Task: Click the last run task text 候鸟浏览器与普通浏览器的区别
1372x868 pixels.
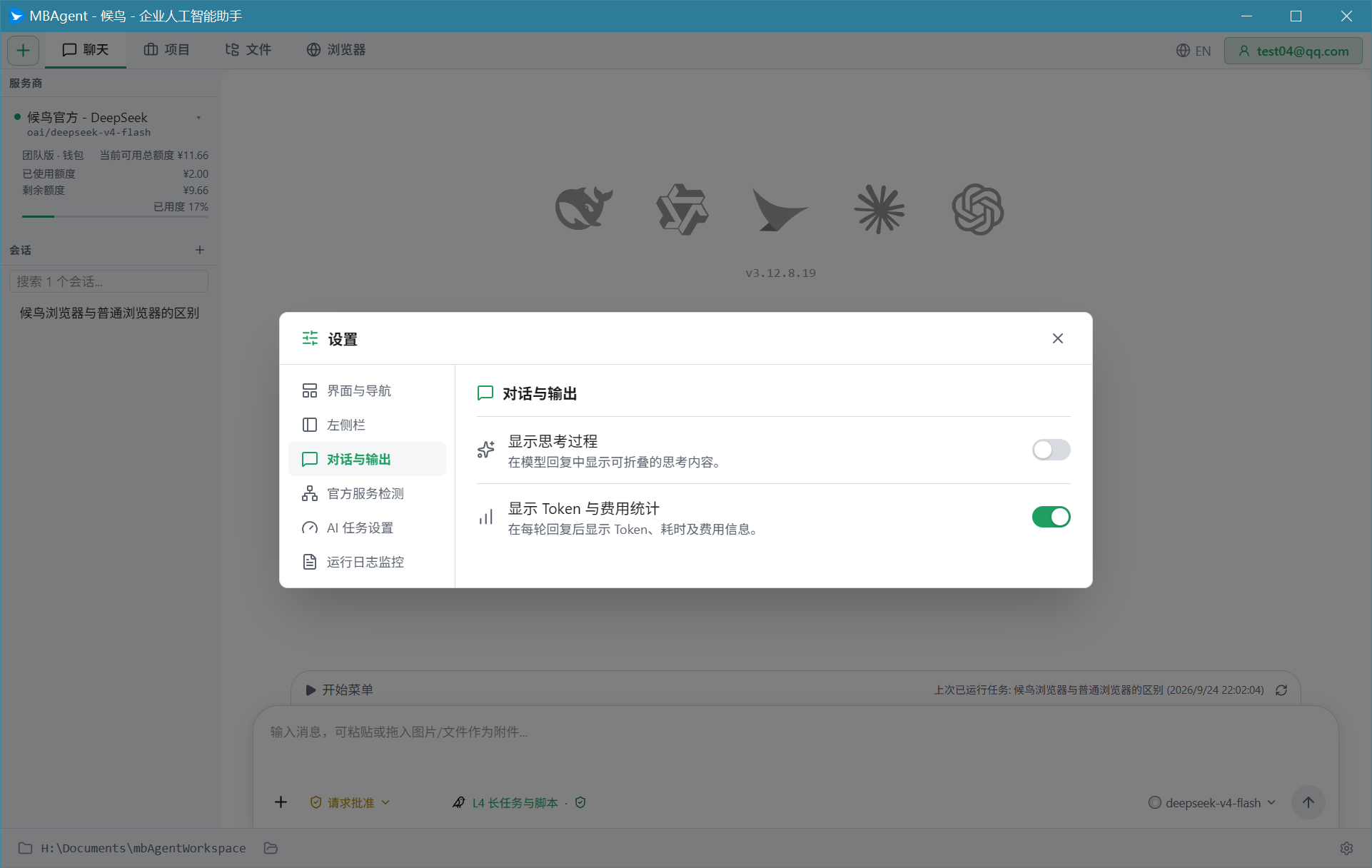Action: [x=1088, y=690]
